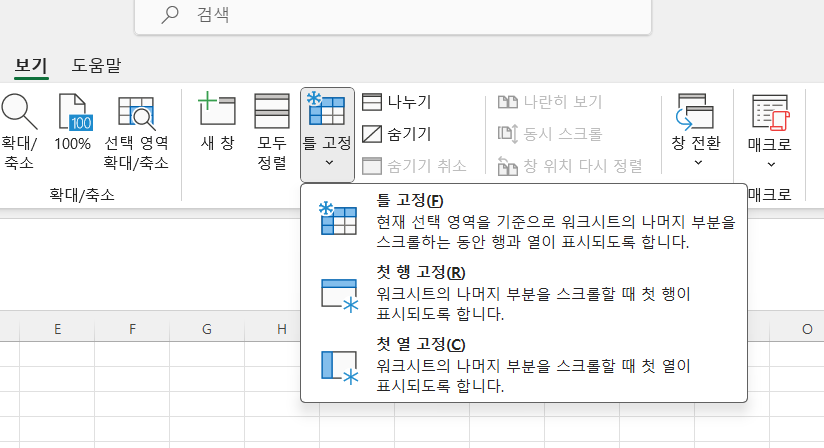This screenshot has height=448, width=824.
Task: Open the 도움말 tab
Action: 96,66
